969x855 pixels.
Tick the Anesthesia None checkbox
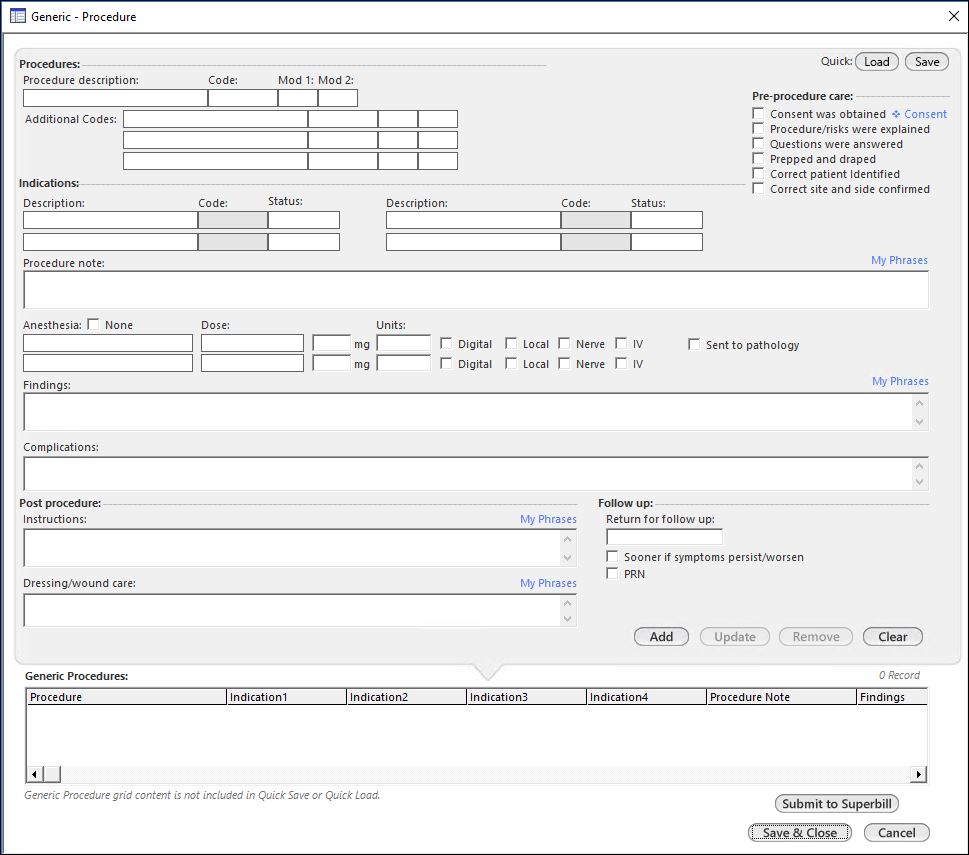[x=93, y=324]
